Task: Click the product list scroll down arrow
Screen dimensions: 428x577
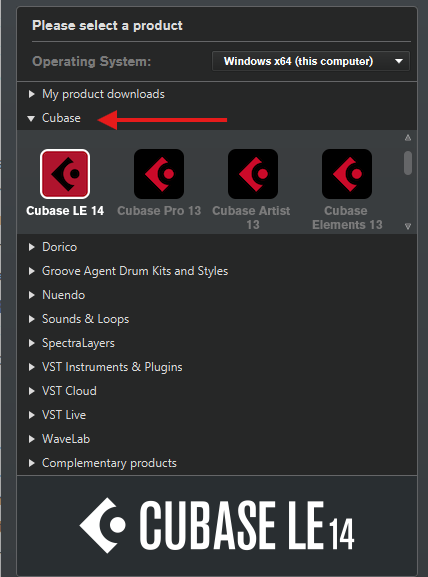Action: [x=408, y=226]
